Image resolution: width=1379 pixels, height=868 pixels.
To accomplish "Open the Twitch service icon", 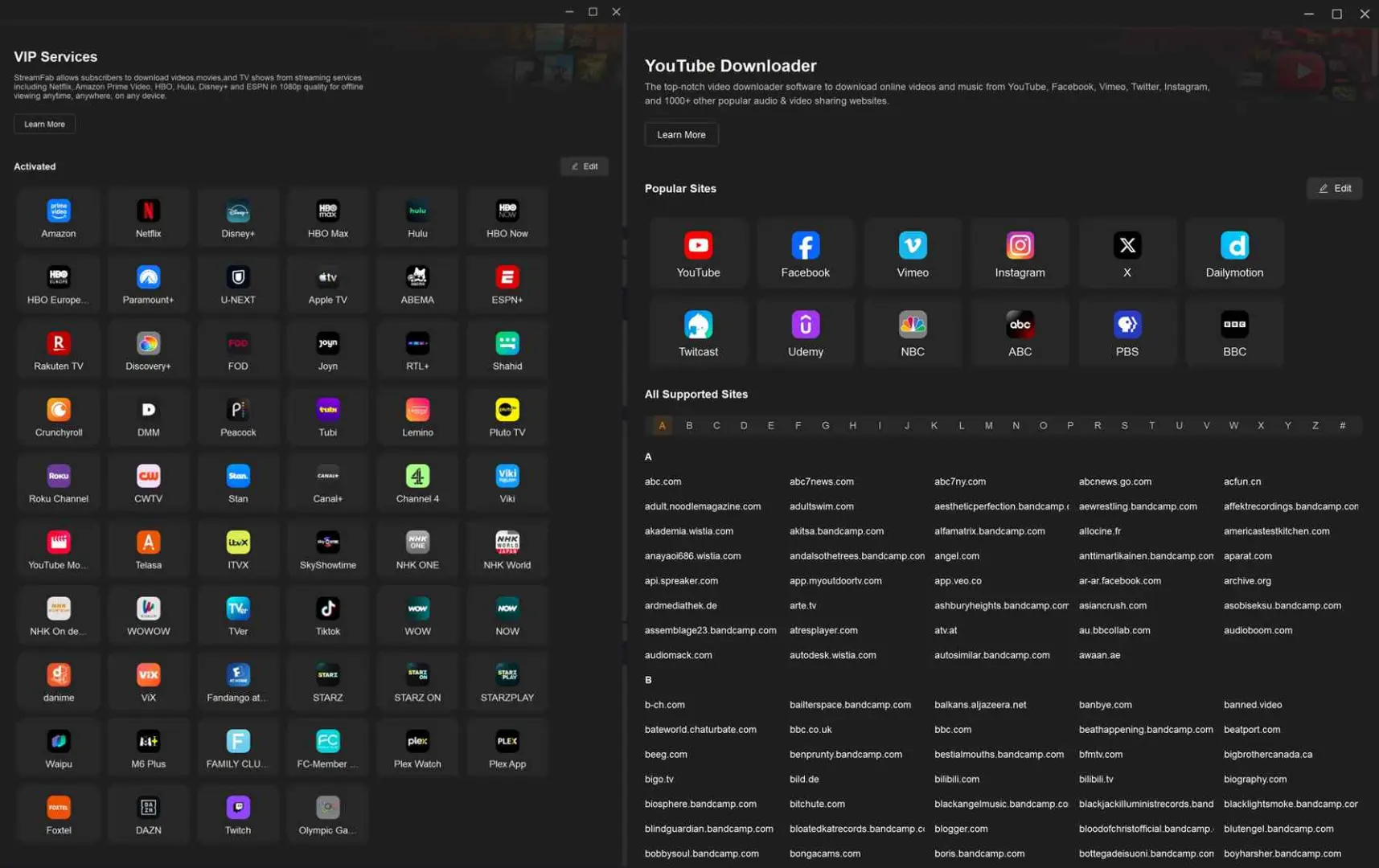I will pos(238,815).
